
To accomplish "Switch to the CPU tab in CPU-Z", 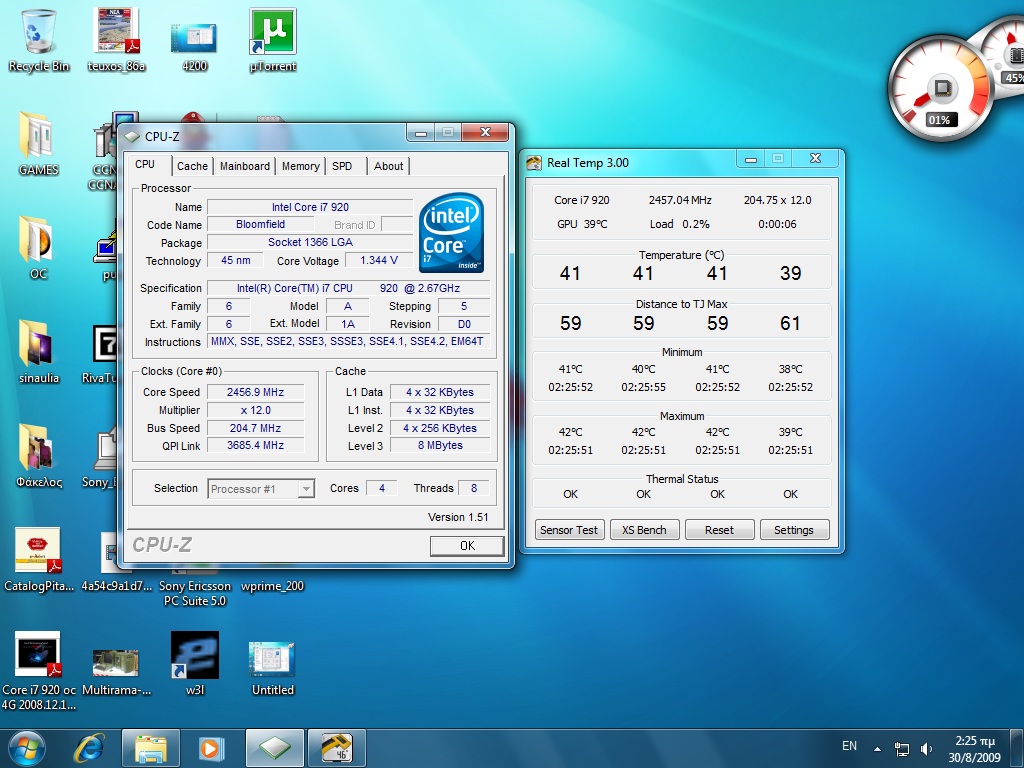I will pyautogui.click(x=146, y=165).
